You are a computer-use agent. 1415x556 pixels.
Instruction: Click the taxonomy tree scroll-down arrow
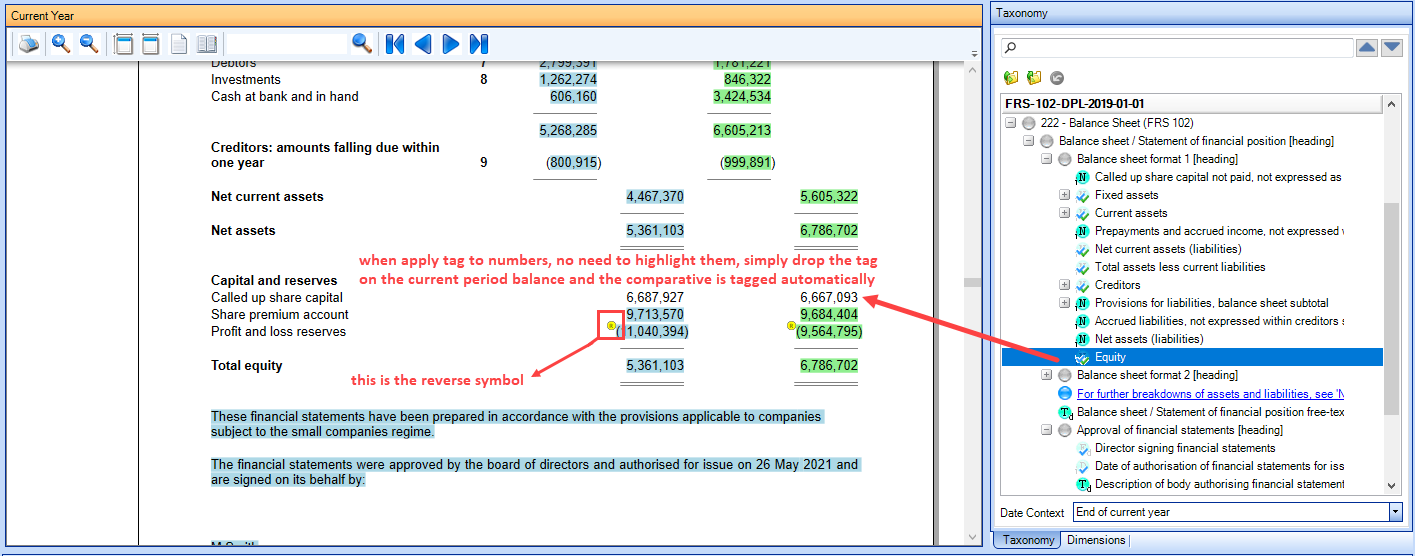pos(1392,485)
